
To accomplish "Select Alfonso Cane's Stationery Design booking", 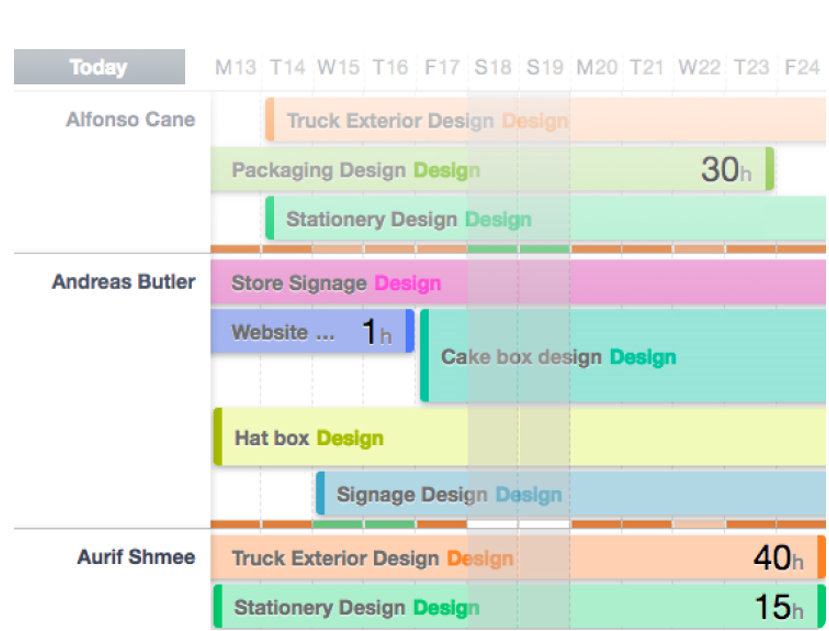I will click(546, 218).
